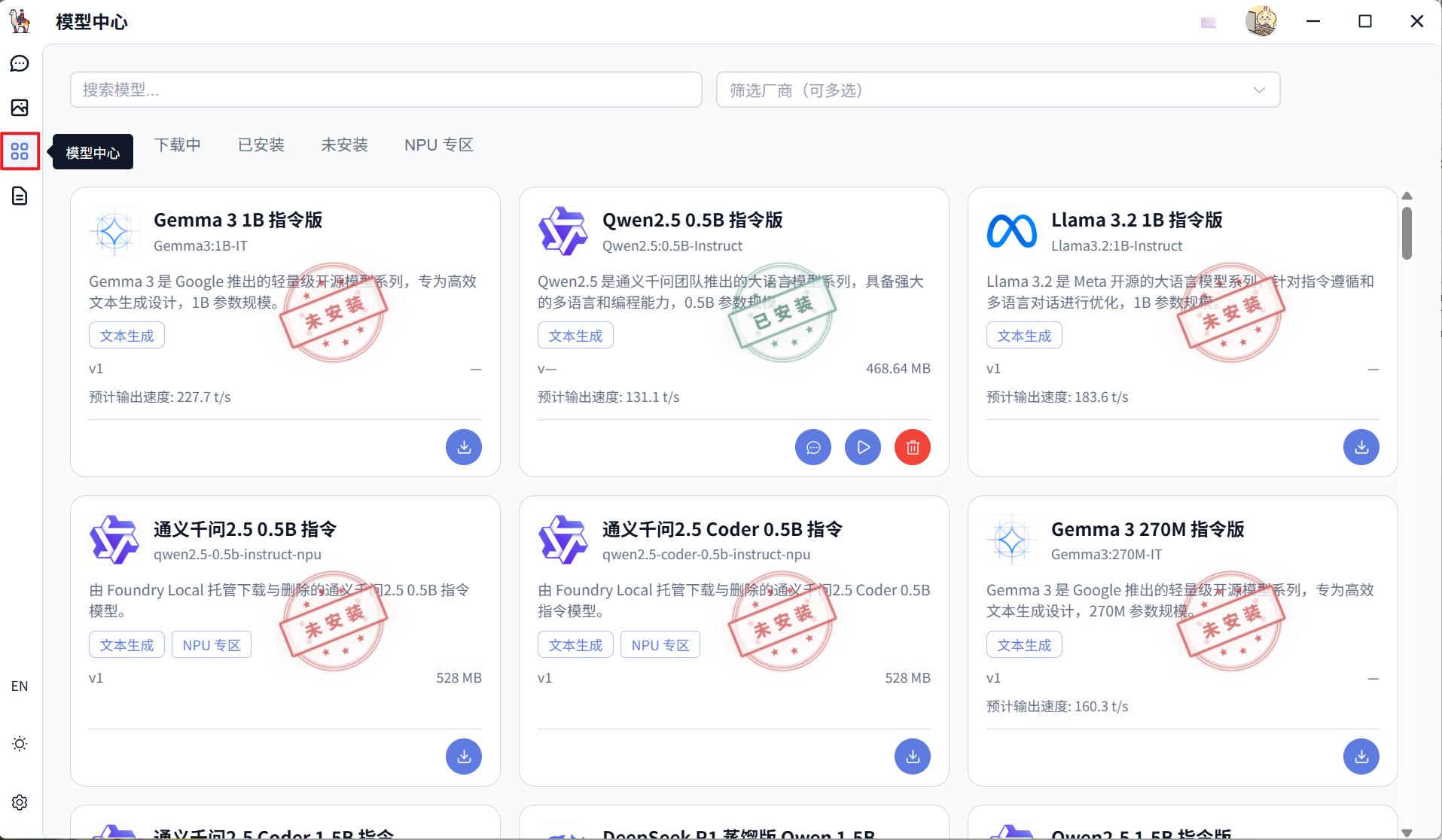Run the Qwen2.5 0.5B 指令版 model

click(863, 447)
